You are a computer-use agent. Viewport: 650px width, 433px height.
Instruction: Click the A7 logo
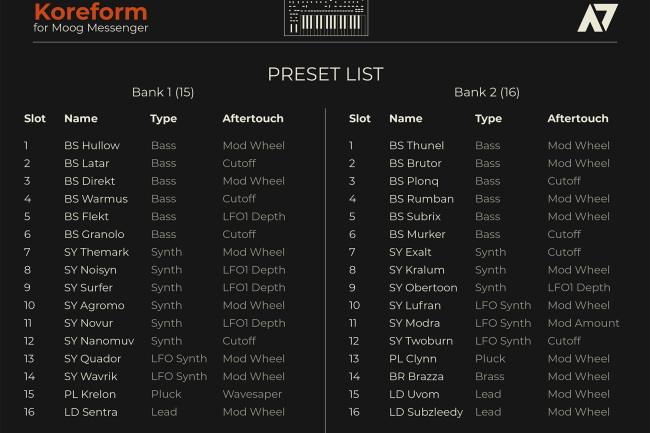(597, 18)
